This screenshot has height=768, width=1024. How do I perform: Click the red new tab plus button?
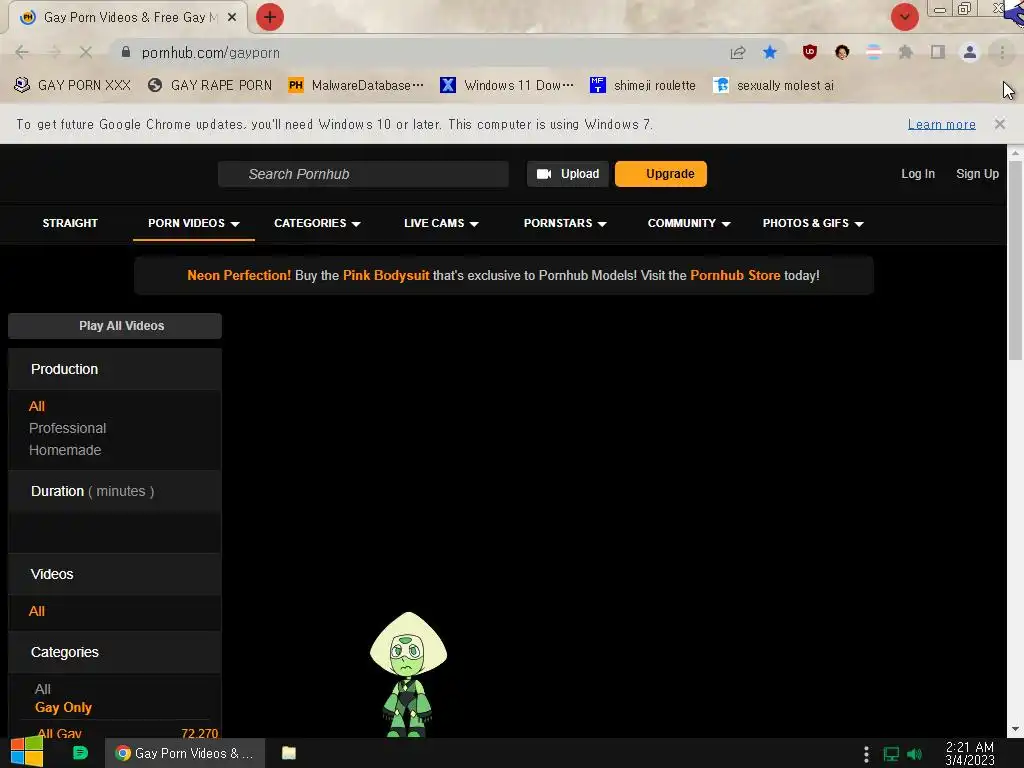(x=270, y=17)
